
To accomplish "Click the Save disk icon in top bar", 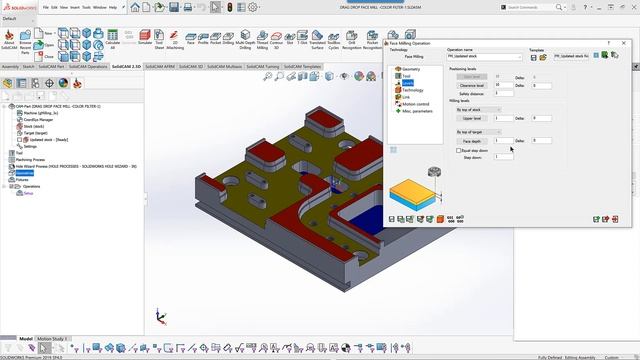I will [174, 7].
